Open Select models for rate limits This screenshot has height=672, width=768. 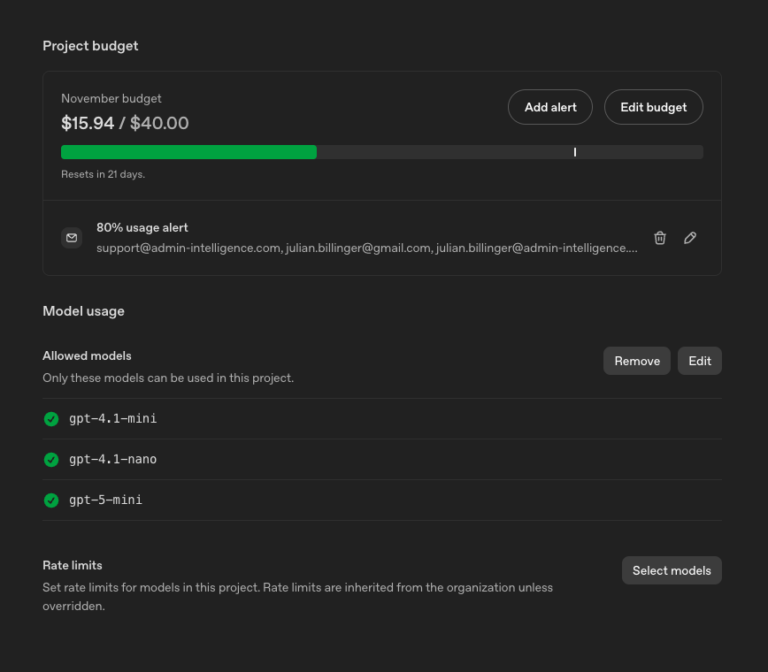(671, 570)
